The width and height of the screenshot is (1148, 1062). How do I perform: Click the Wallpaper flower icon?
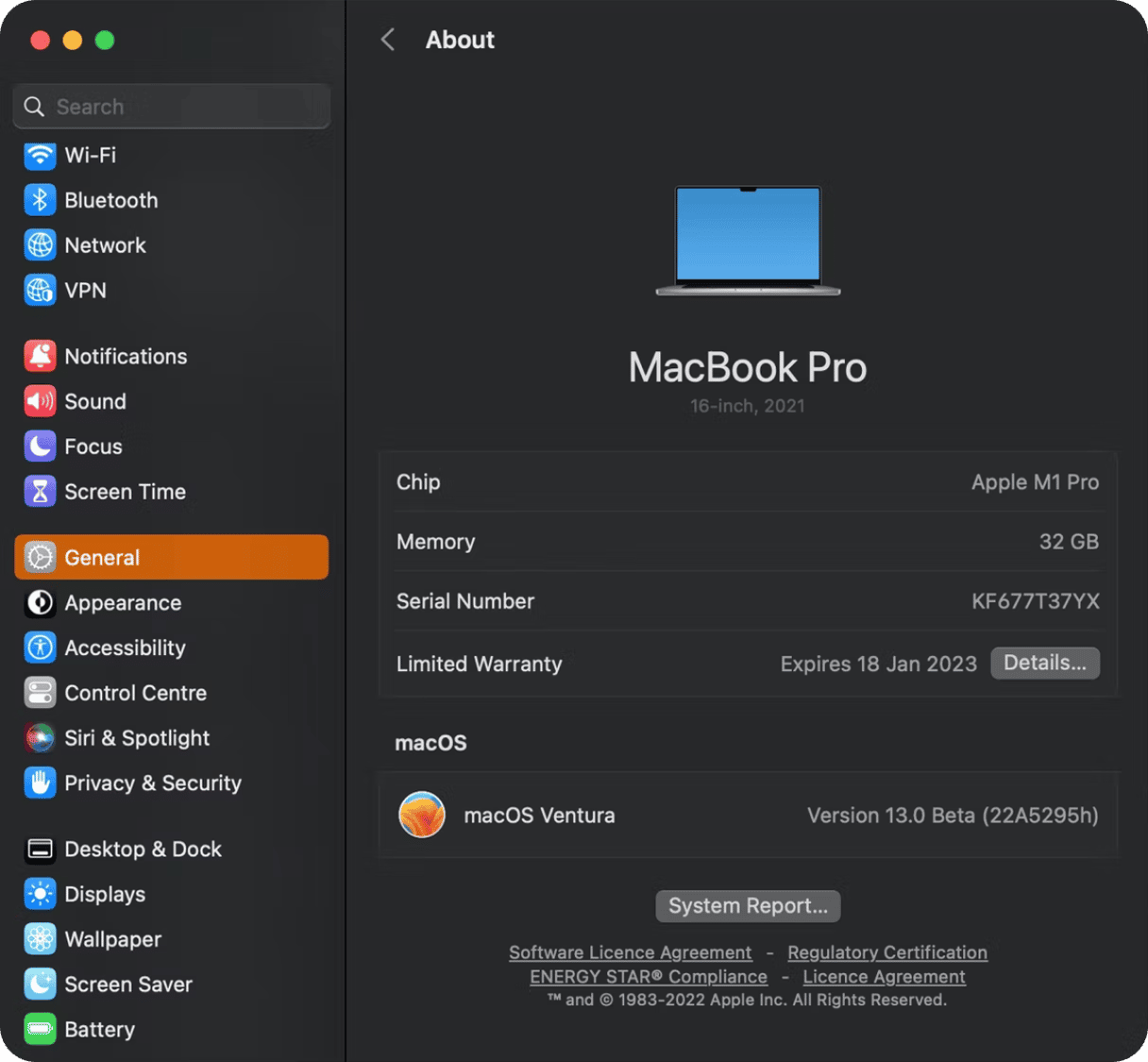[x=40, y=939]
